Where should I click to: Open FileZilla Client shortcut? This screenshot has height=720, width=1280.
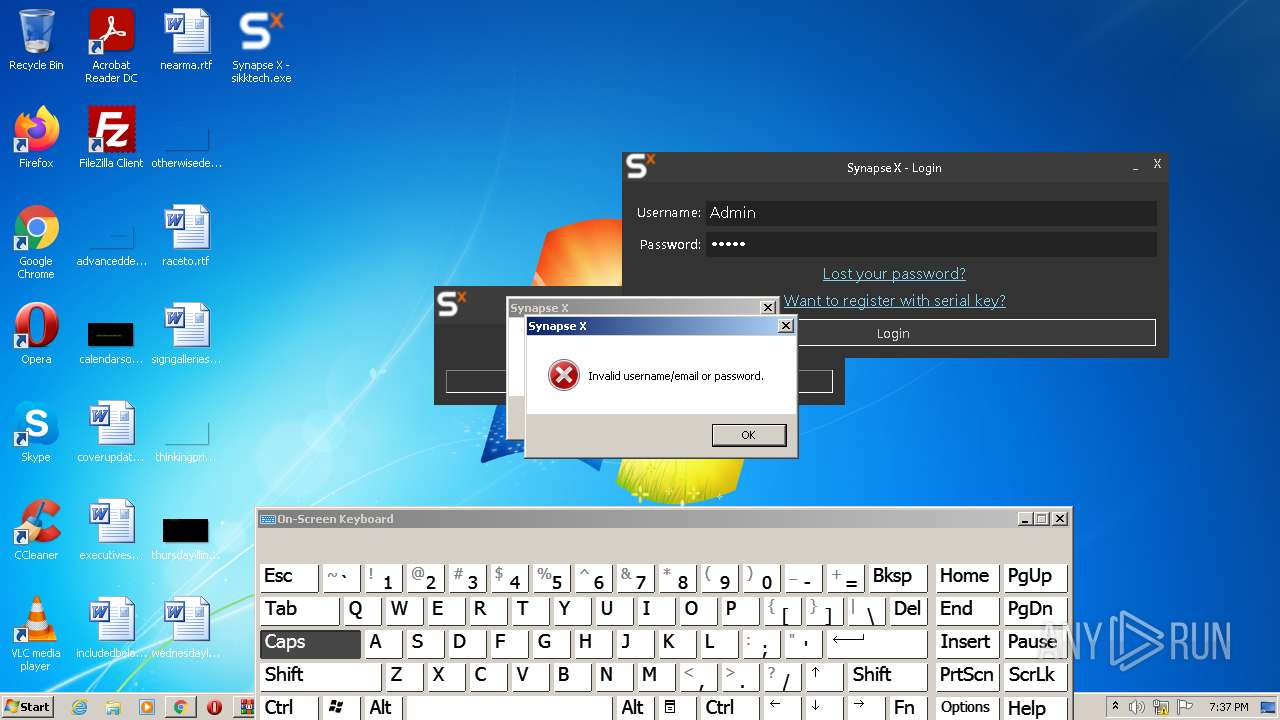point(111,138)
